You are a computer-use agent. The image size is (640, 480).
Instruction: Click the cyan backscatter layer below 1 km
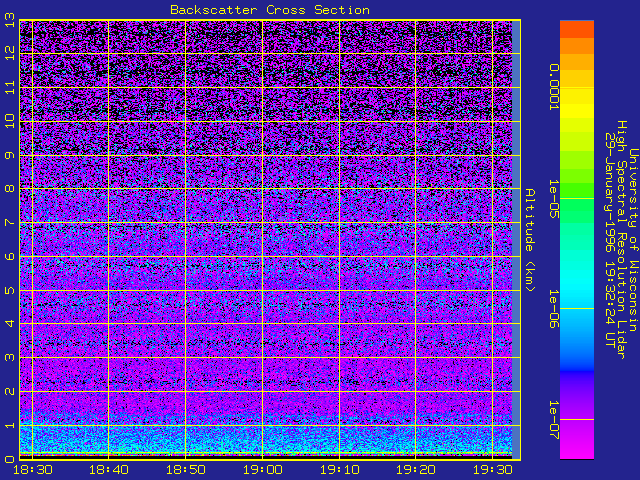(265, 440)
